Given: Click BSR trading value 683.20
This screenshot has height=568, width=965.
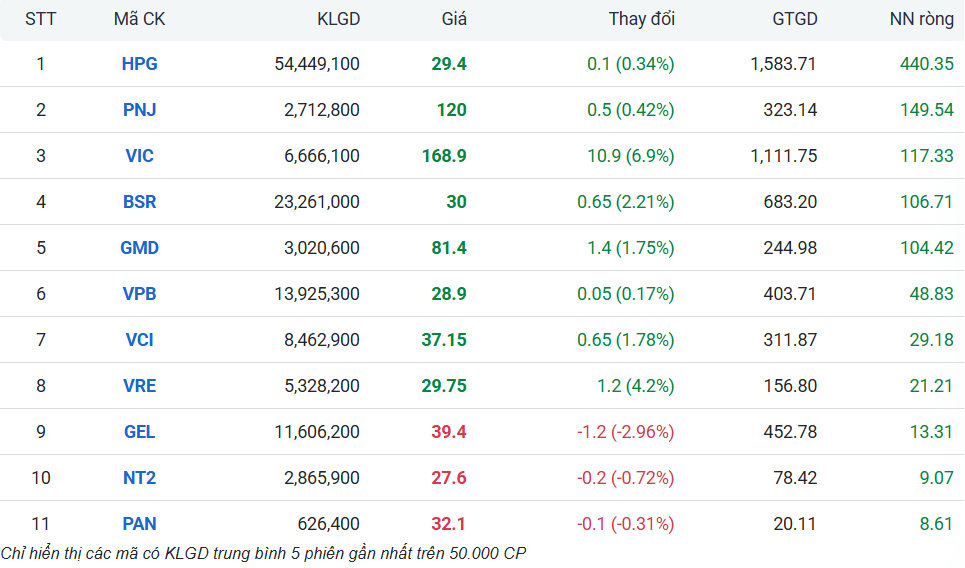Looking at the screenshot, I should tap(790, 202).
